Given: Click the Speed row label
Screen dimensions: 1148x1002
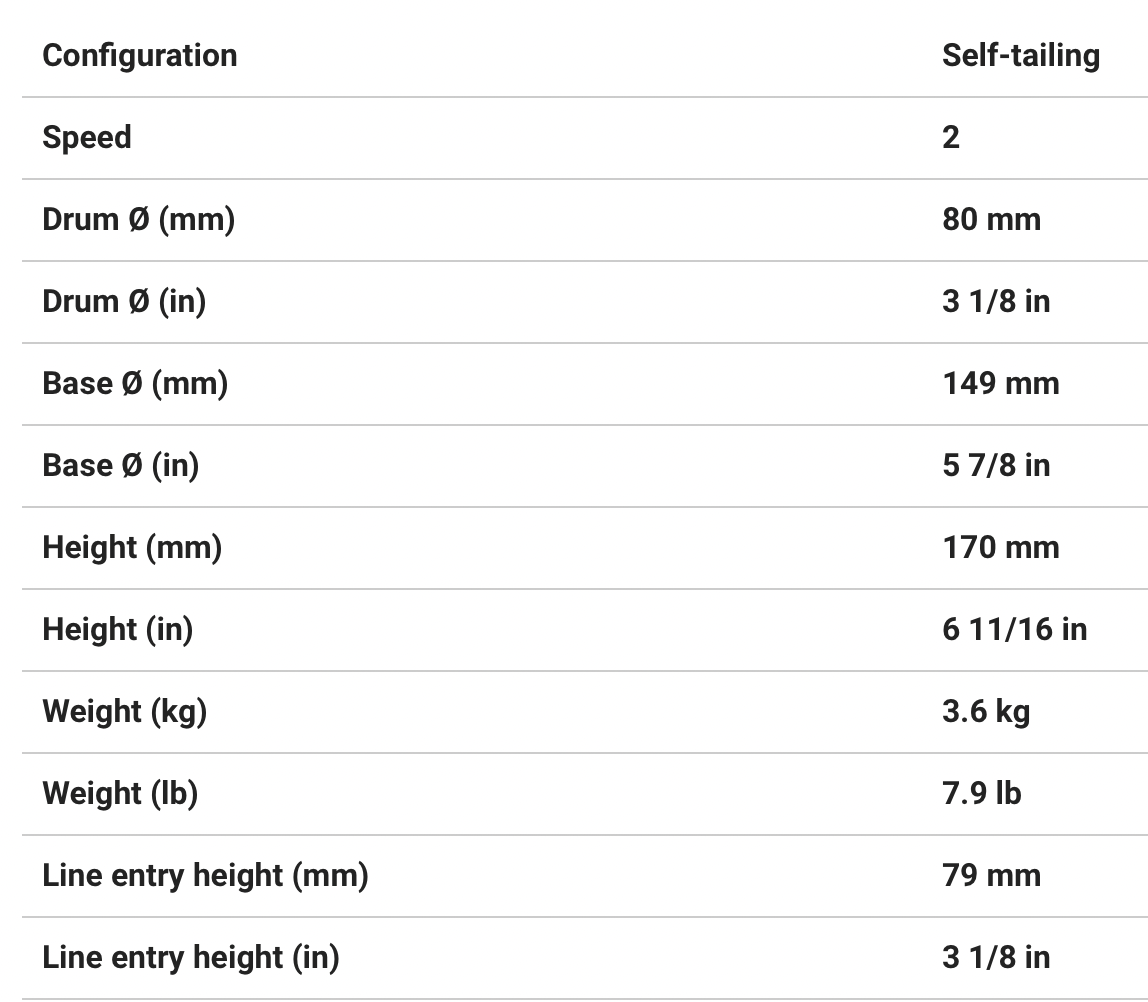Looking at the screenshot, I should [x=87, y=137].
